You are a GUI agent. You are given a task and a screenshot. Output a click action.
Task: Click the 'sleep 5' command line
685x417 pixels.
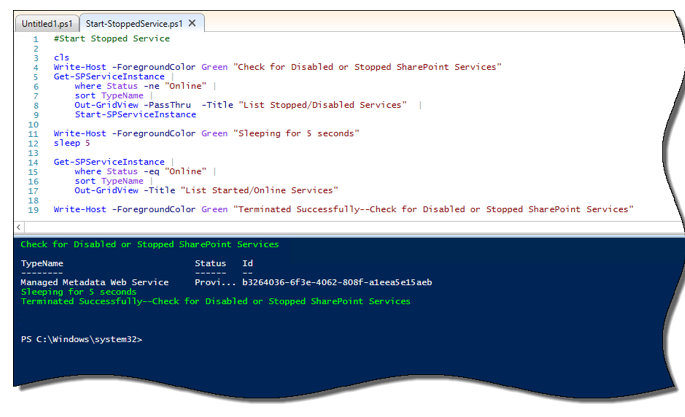pyautogui.click(x=72, y=143)
